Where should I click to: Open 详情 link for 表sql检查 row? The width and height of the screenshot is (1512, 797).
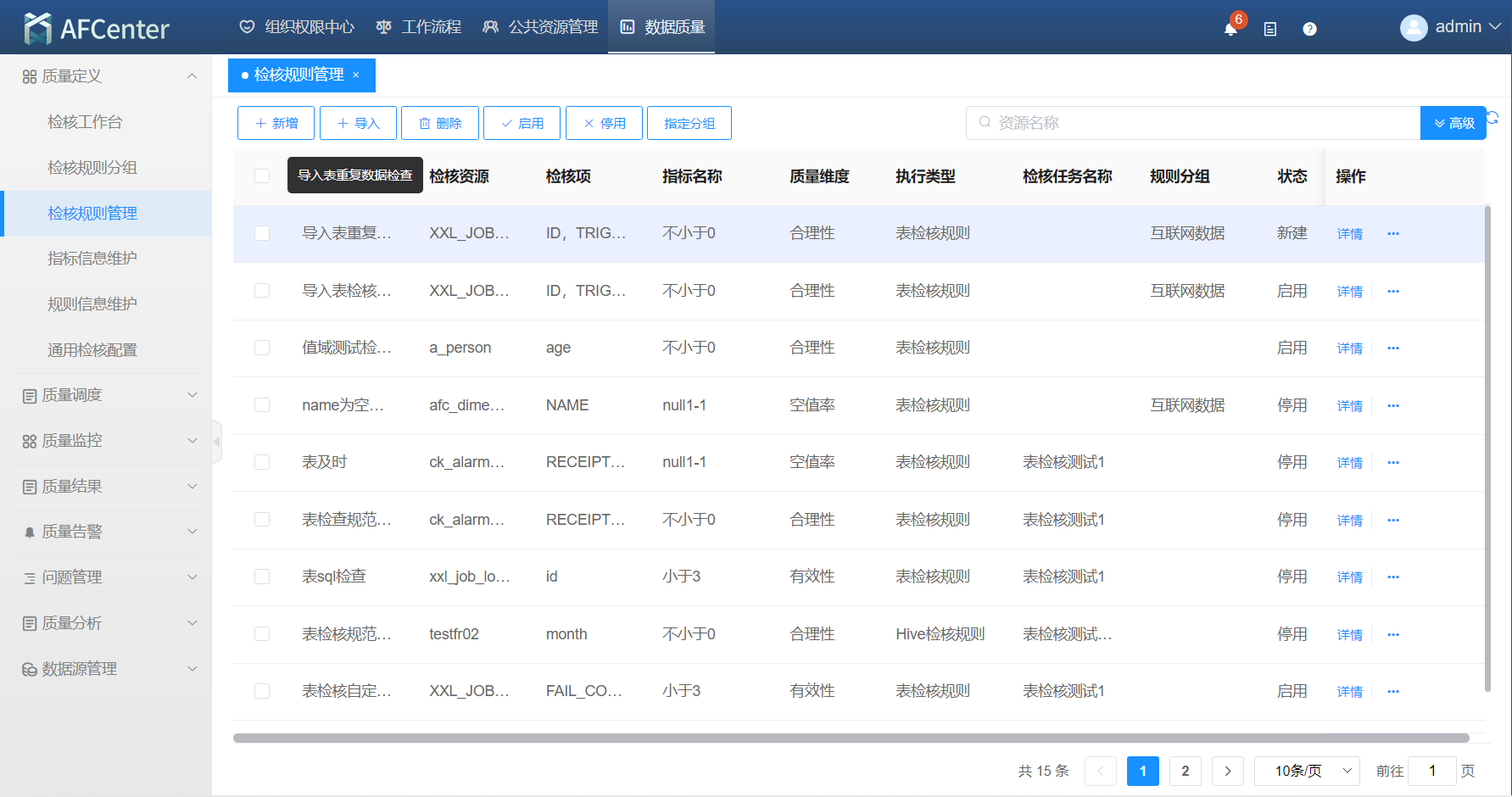coord(1349,577)
